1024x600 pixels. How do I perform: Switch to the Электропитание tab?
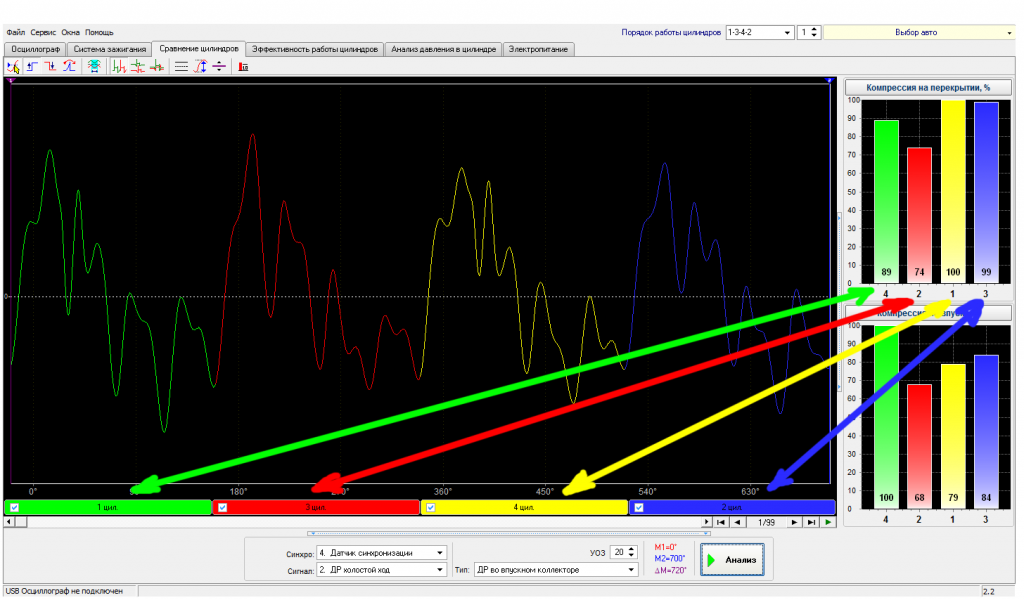(x=538, y=50)
